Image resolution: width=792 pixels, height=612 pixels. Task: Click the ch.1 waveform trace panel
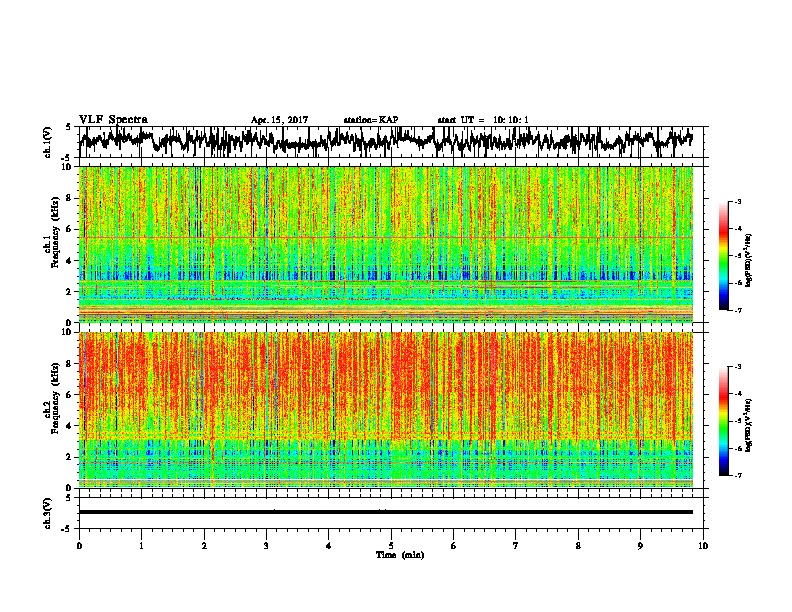pyautogui.click(x=390, y=142)
